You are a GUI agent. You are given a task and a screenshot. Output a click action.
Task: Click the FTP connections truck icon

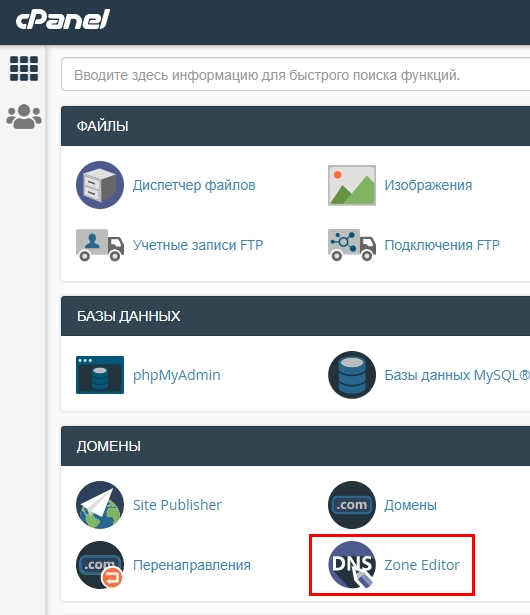click(x=352, y=245)
